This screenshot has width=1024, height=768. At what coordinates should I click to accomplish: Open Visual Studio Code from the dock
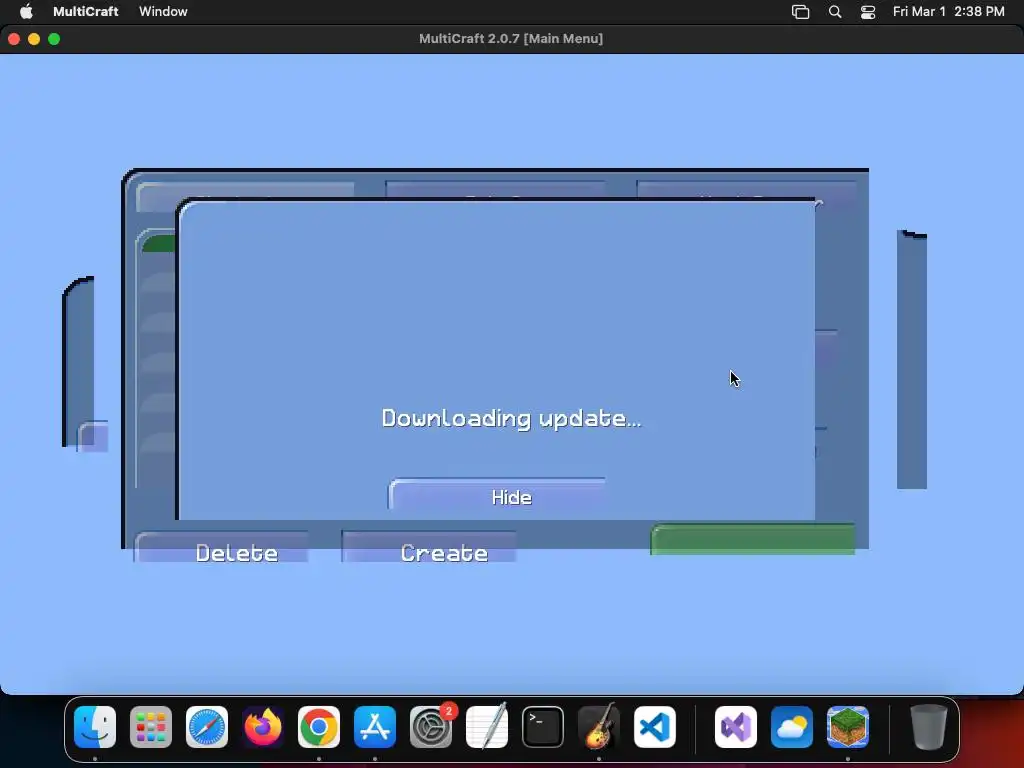655,727
